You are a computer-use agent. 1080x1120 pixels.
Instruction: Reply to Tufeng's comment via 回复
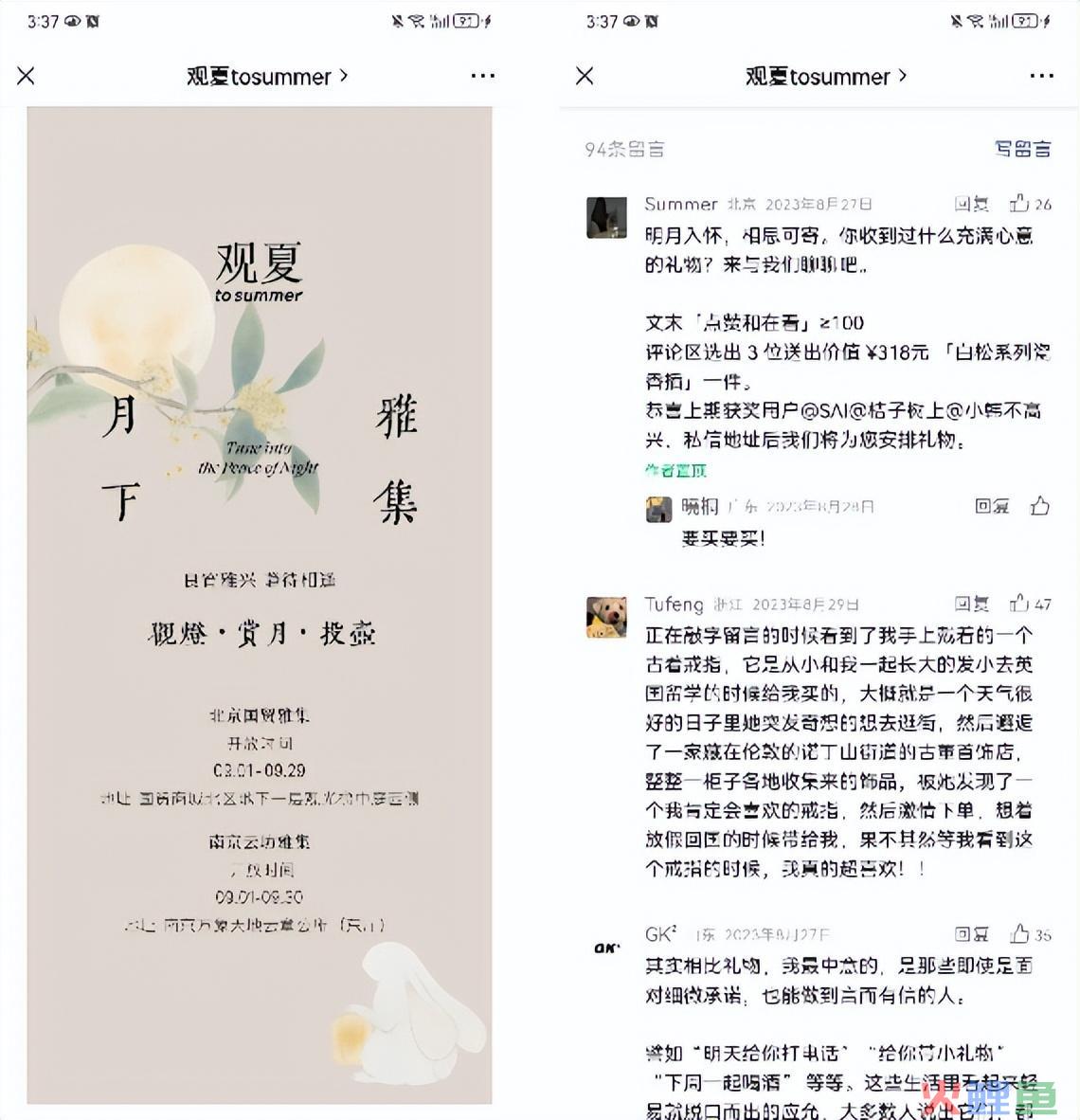[971, 604]
